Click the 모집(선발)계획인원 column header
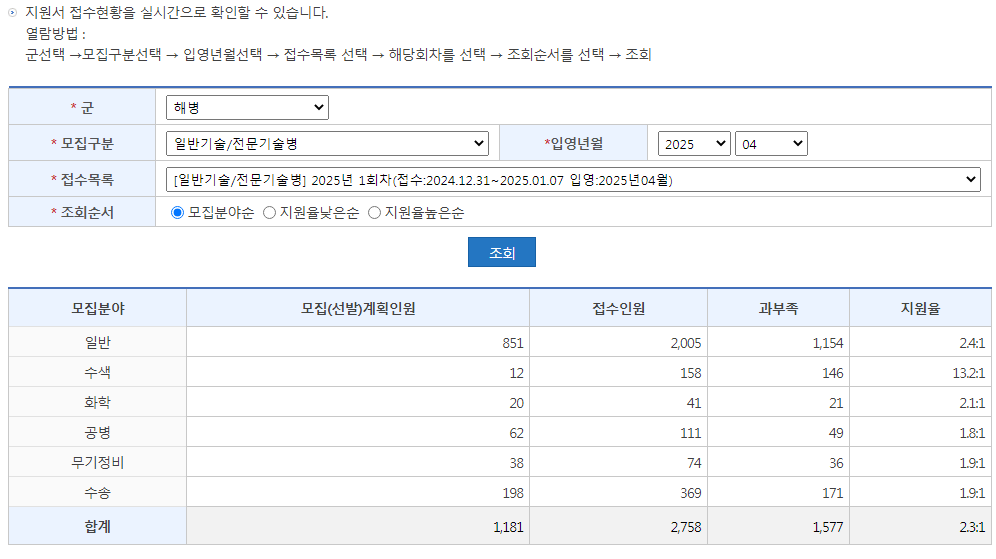996x559 pixels. click(357, 309)
